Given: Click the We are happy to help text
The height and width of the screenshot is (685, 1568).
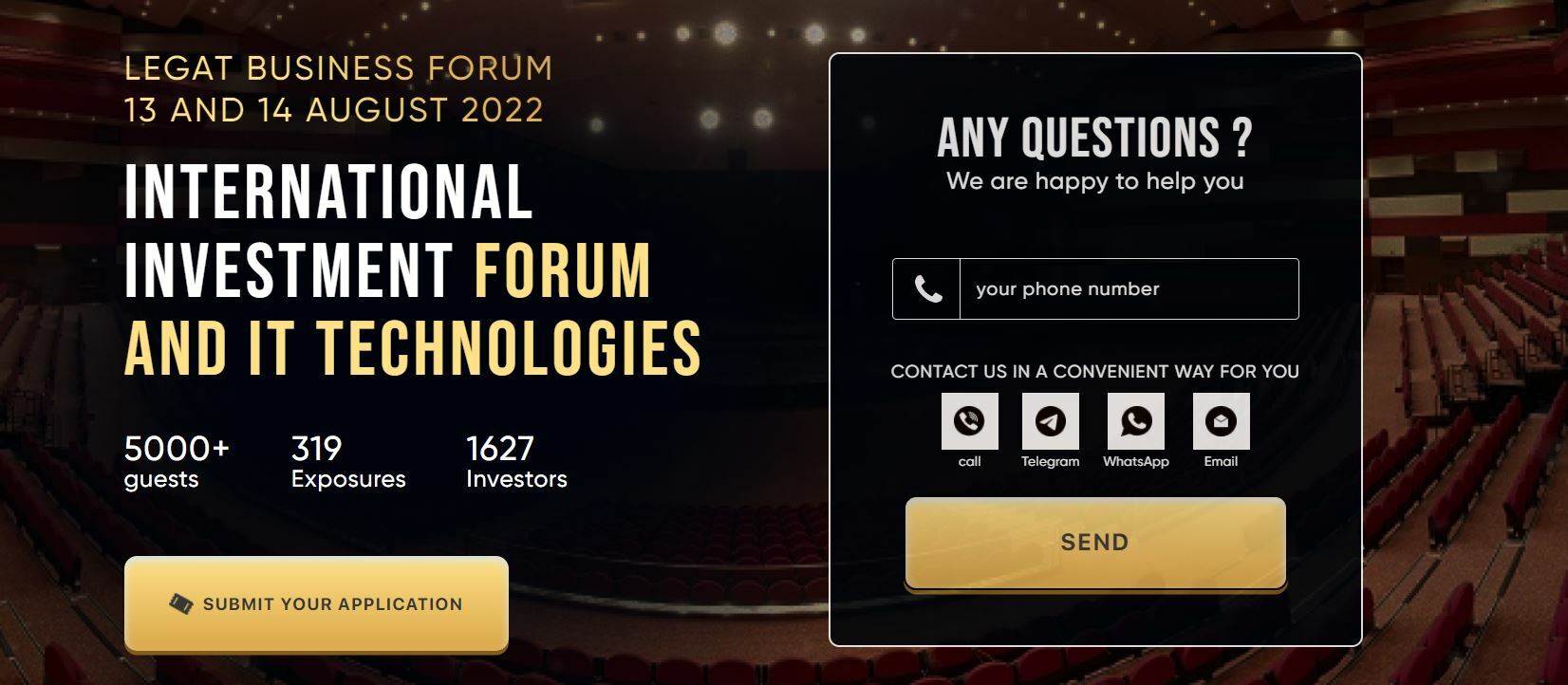Looking at the screenshot, I should coord(1095,181).
